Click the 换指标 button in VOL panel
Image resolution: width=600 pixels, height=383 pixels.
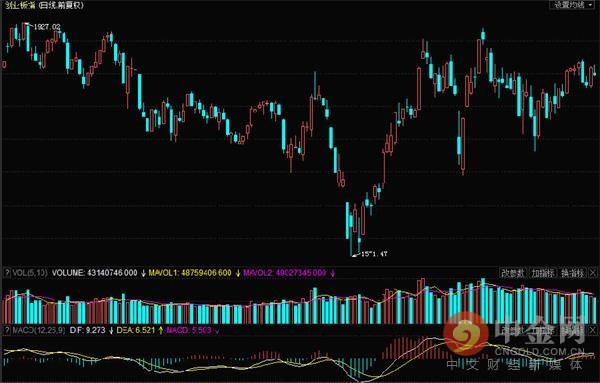[572, 273]
